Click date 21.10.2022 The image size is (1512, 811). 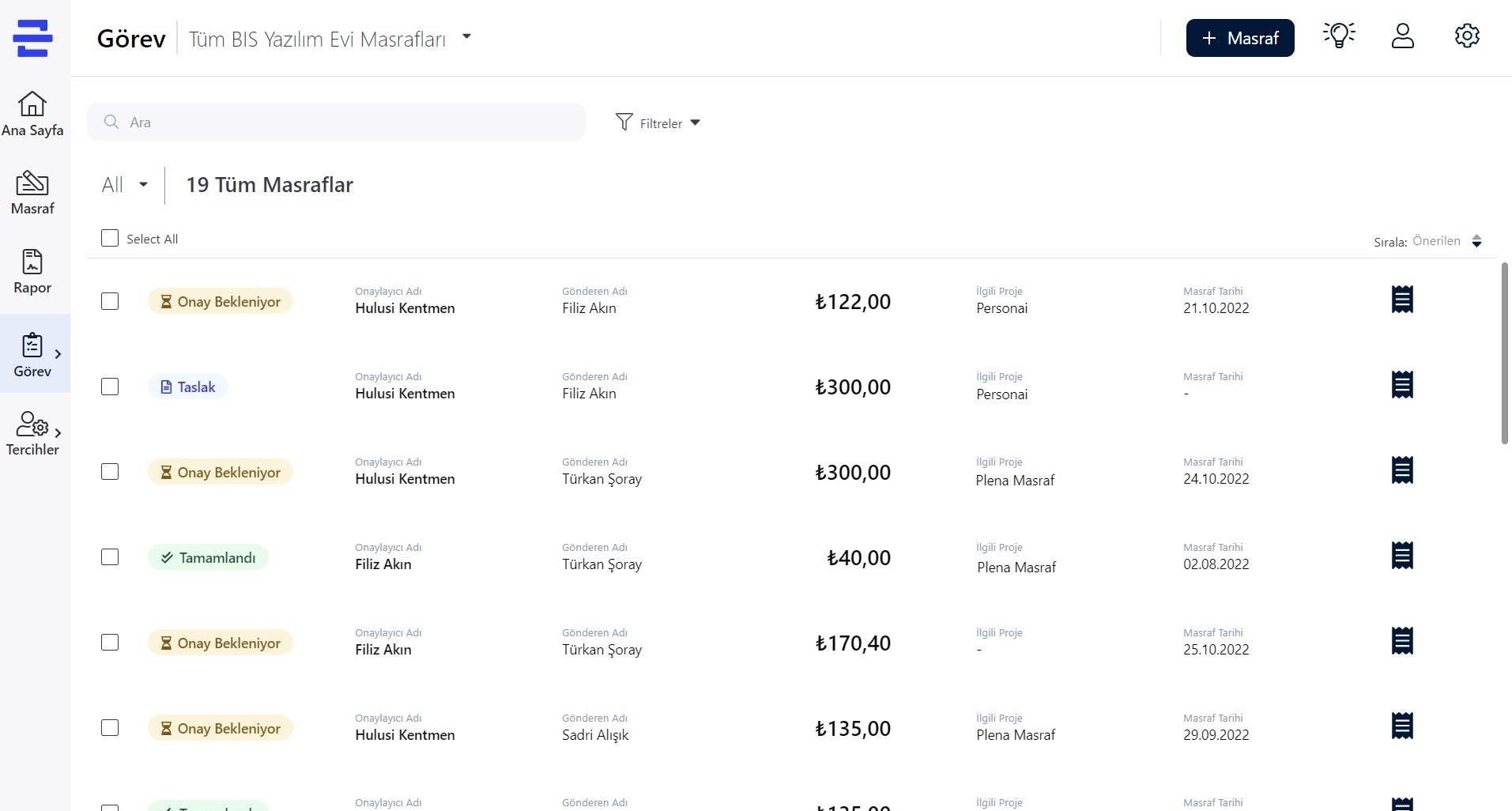pos(1216,308)
